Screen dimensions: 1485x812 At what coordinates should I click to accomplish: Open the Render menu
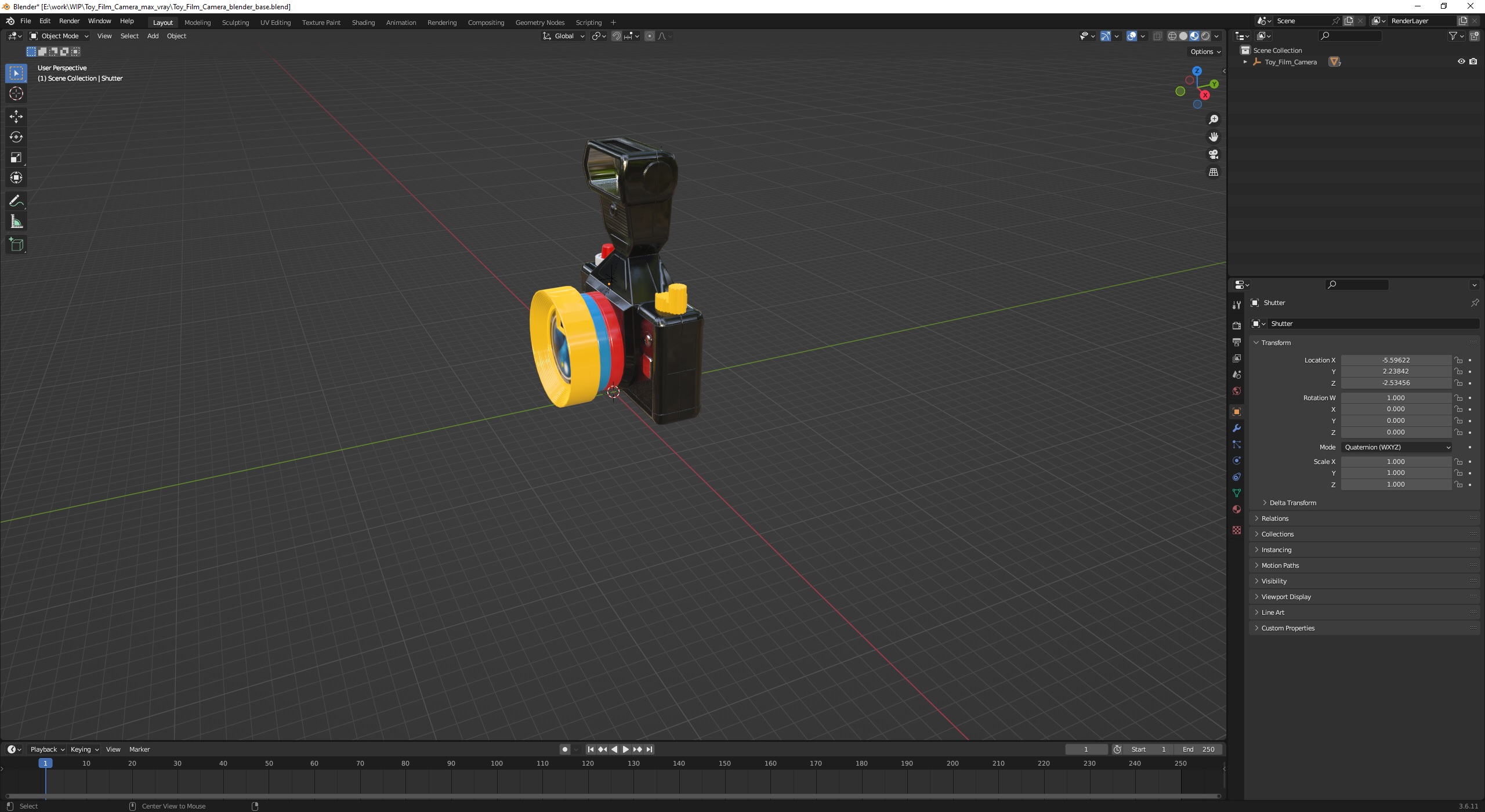(x=69, y=21)
